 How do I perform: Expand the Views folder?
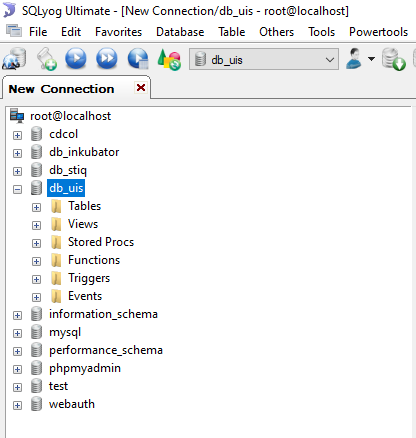[x=36, y=225]
